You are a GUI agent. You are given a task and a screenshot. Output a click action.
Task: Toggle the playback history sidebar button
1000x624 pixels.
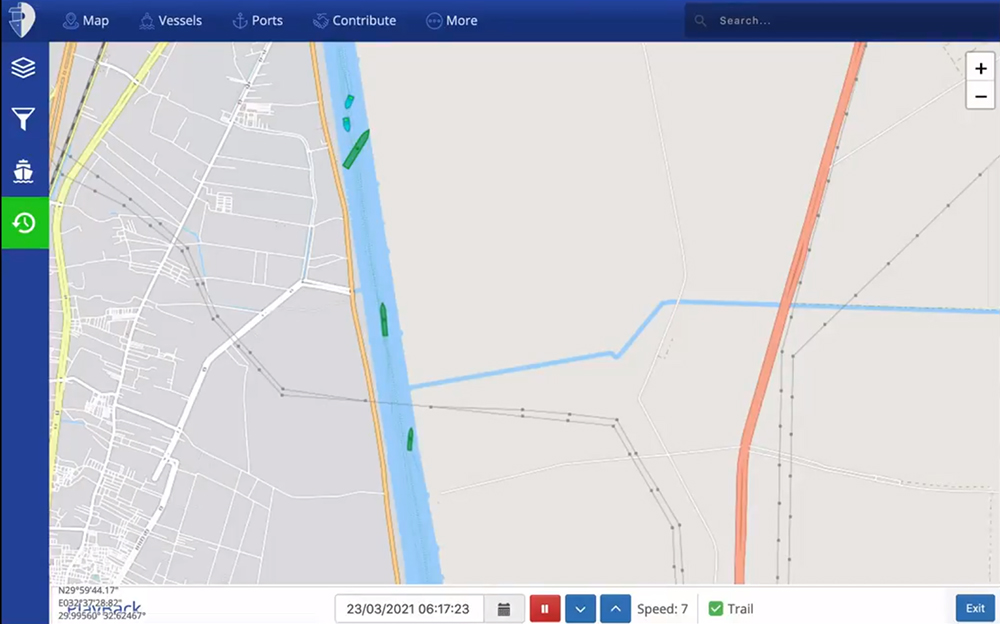[x=24, y=222]
